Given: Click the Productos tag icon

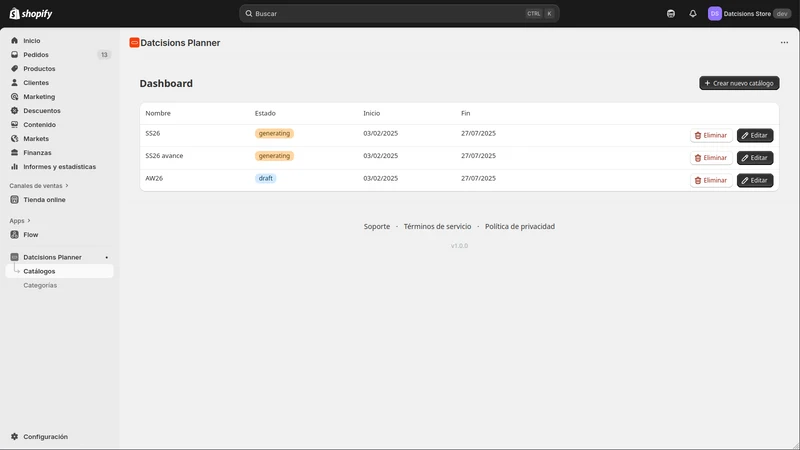Looking at the screenshot, I should click(14, 68).
